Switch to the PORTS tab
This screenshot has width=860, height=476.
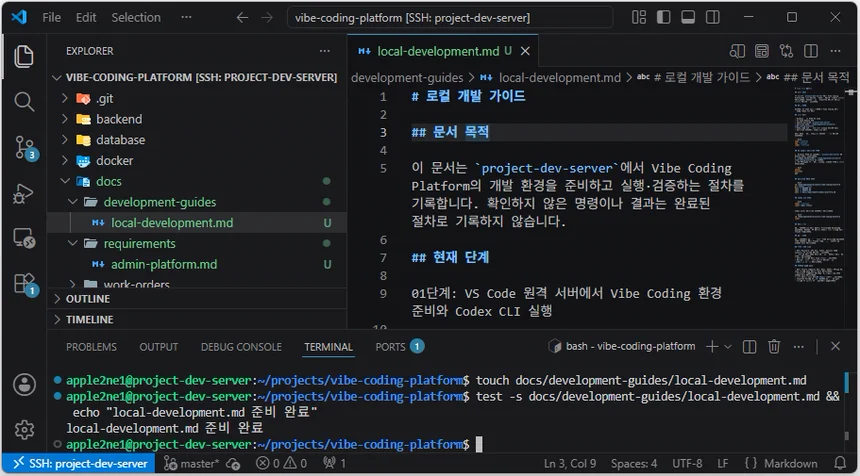pyautogui.click(x=399, y=347)
